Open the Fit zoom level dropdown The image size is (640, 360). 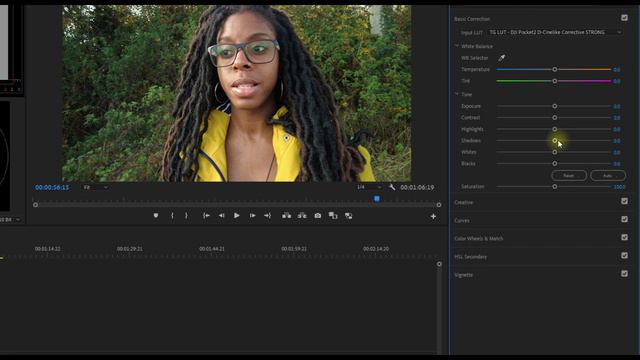click(96, 187)
